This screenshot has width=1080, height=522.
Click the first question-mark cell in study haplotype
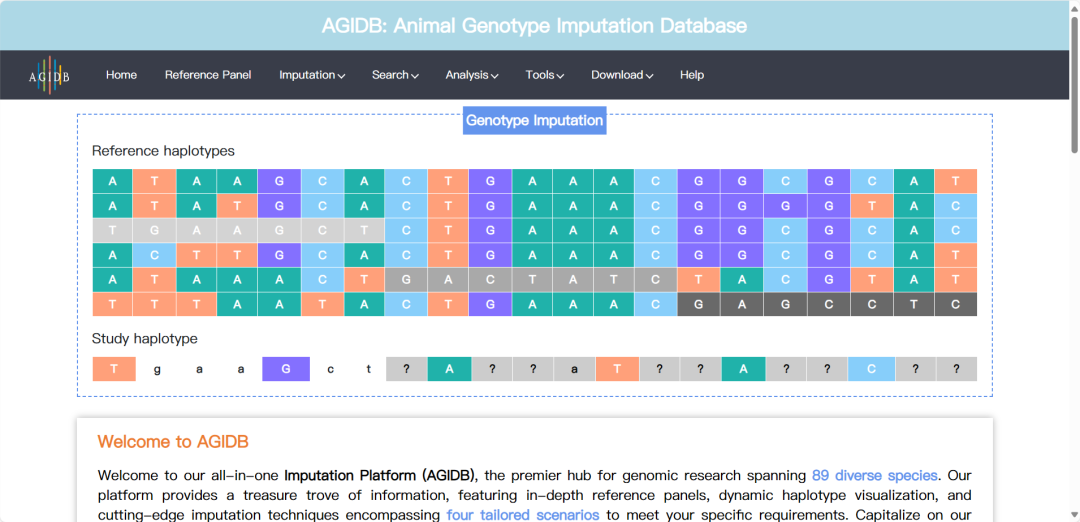[x=407, y=369]
